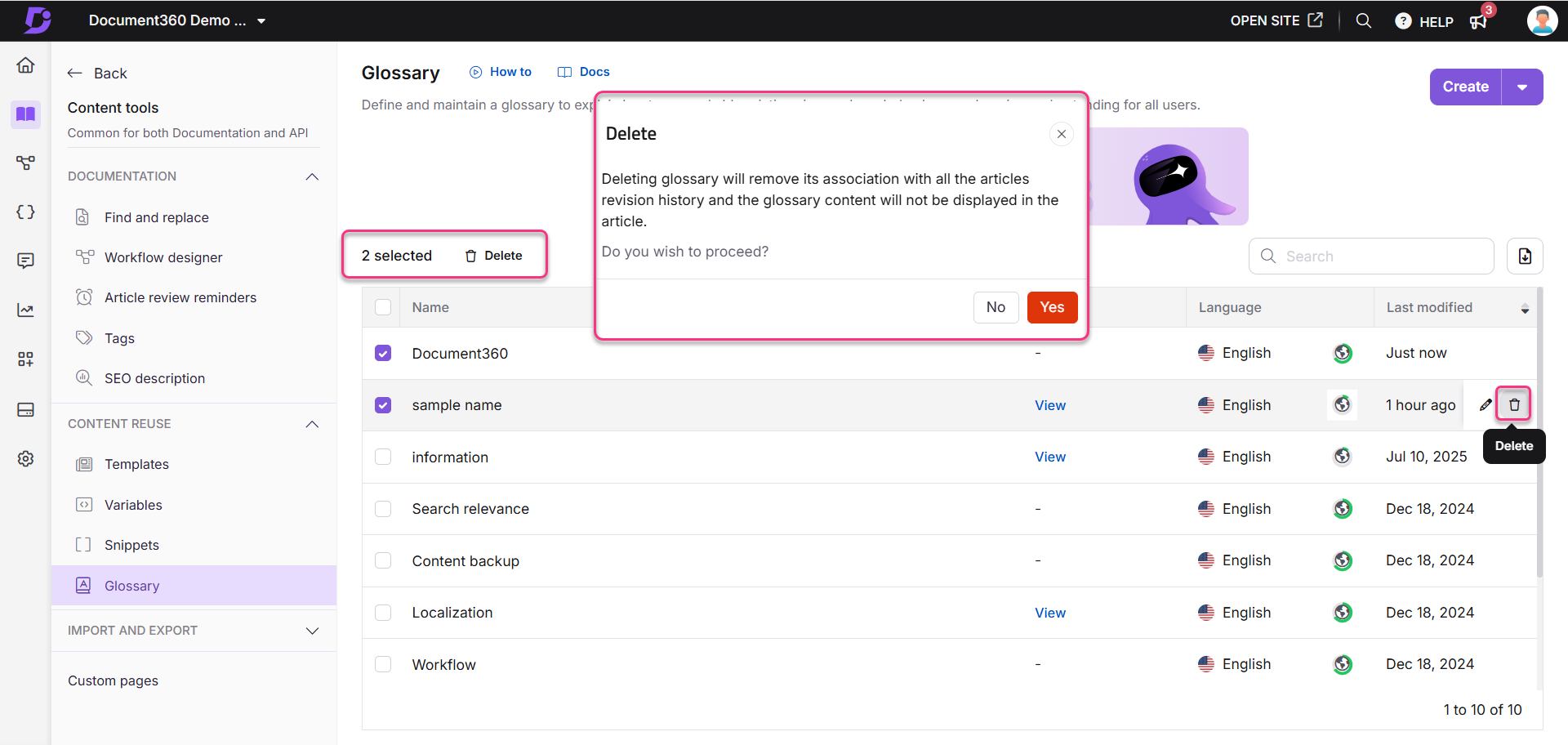Open the How to link

click(x=501, y=72)
